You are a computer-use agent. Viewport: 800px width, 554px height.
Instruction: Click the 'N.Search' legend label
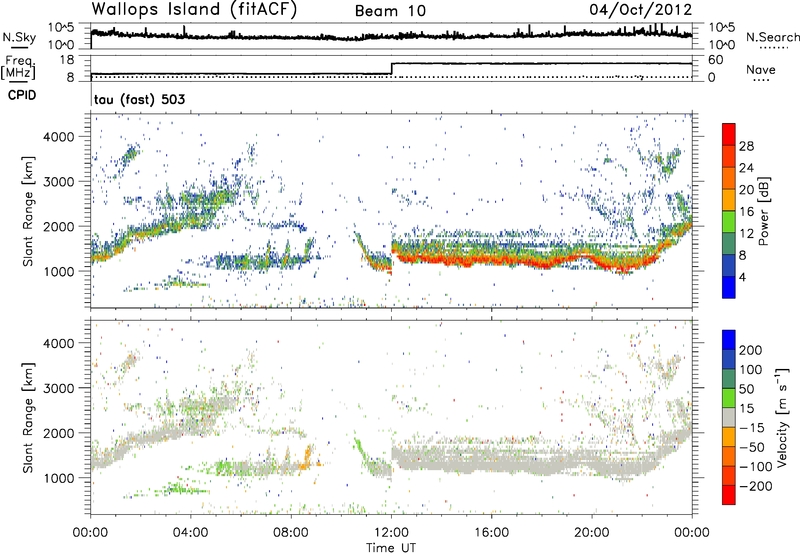click(772, 37)
